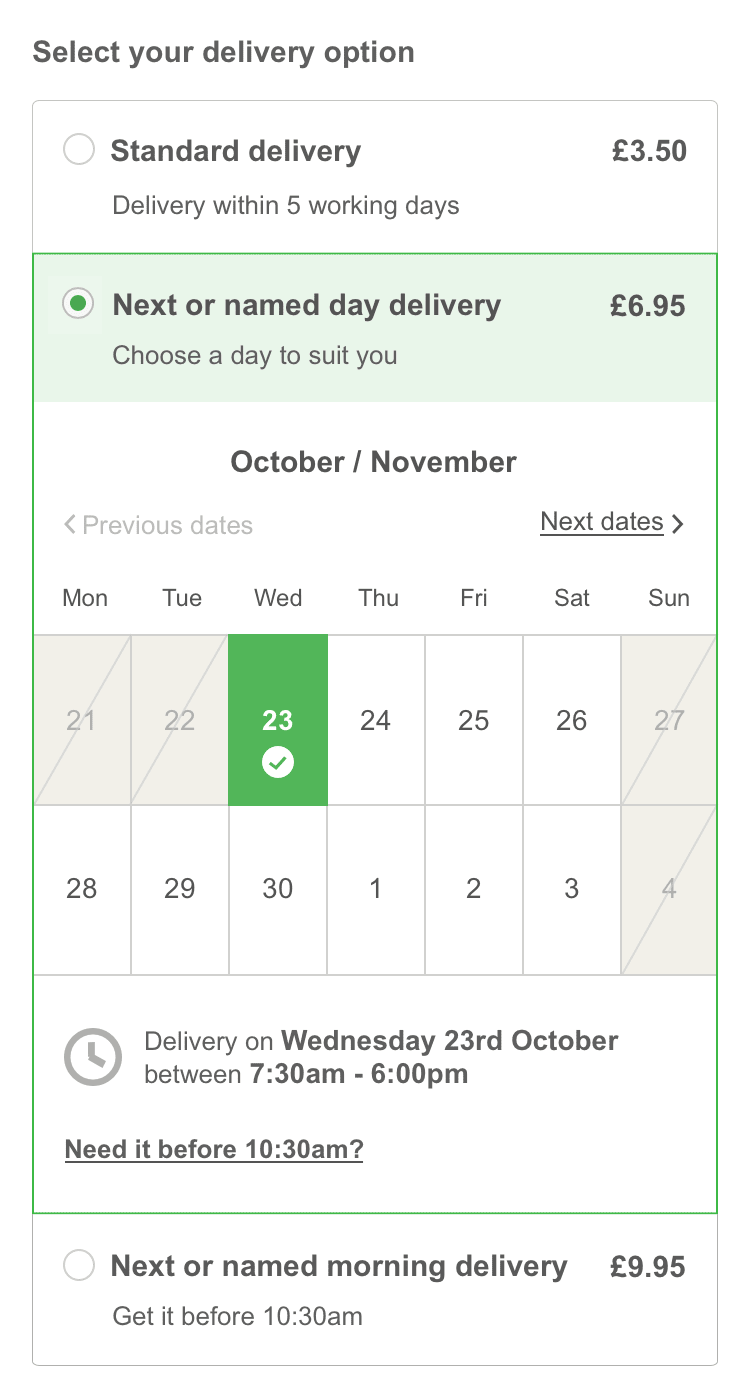
Task: Click the clock icon beside delivery time
Action: pyautogui.click(x=93, y=1057)
